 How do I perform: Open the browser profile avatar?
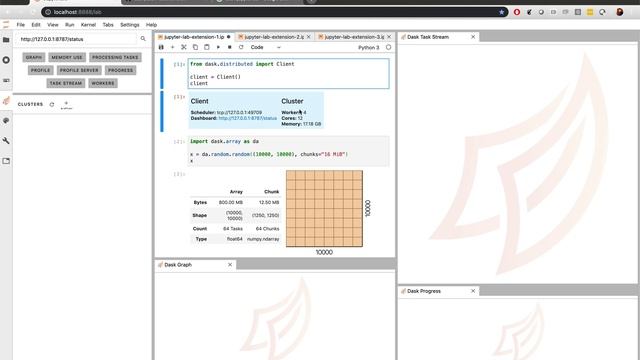620,12
